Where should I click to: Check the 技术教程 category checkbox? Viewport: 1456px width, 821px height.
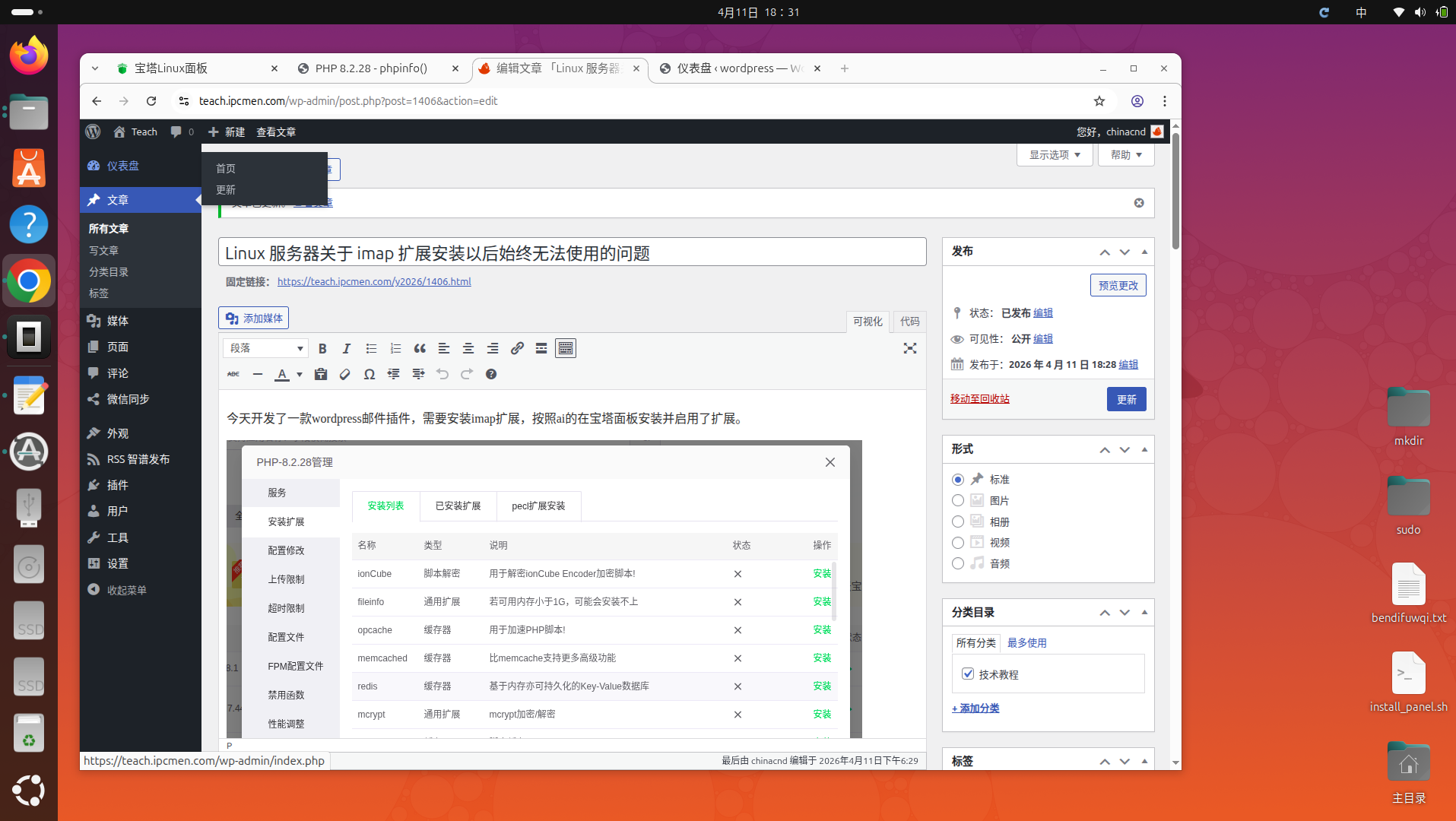click(x=967, y=674)
